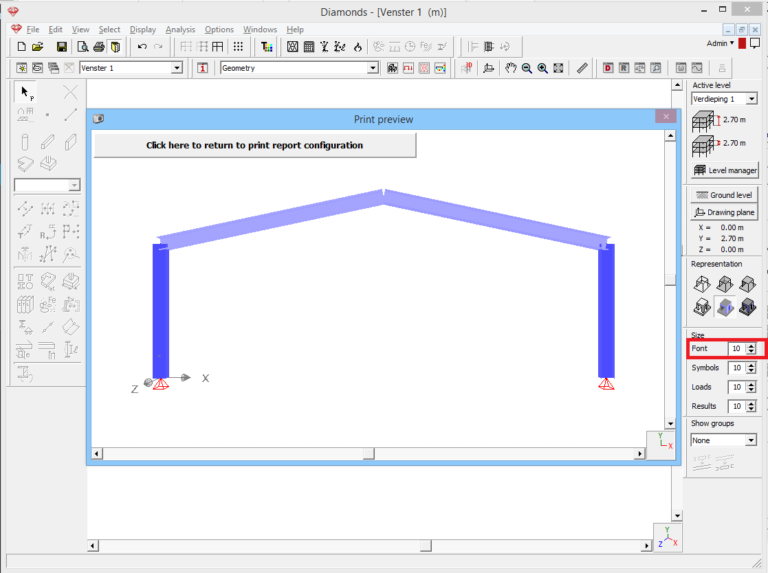
Task: Select the draw line tool
Action: tap(71, 115)
